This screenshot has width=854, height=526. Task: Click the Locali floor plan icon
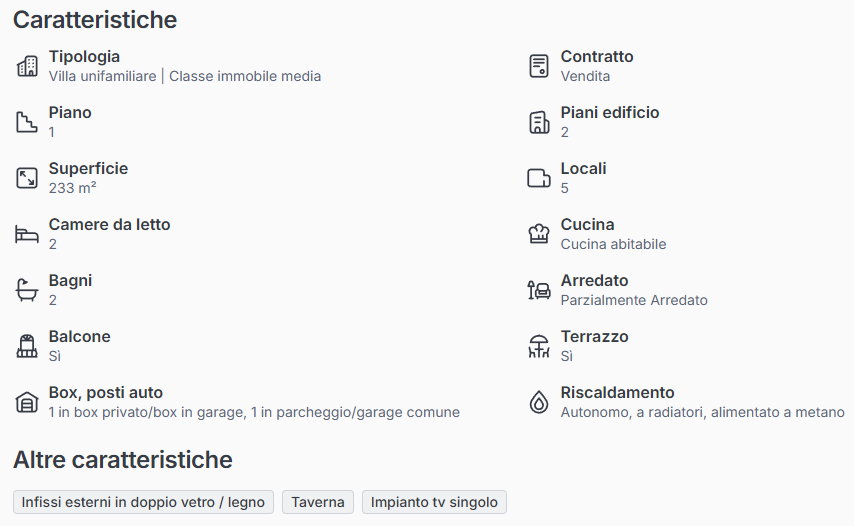(539, 178)
